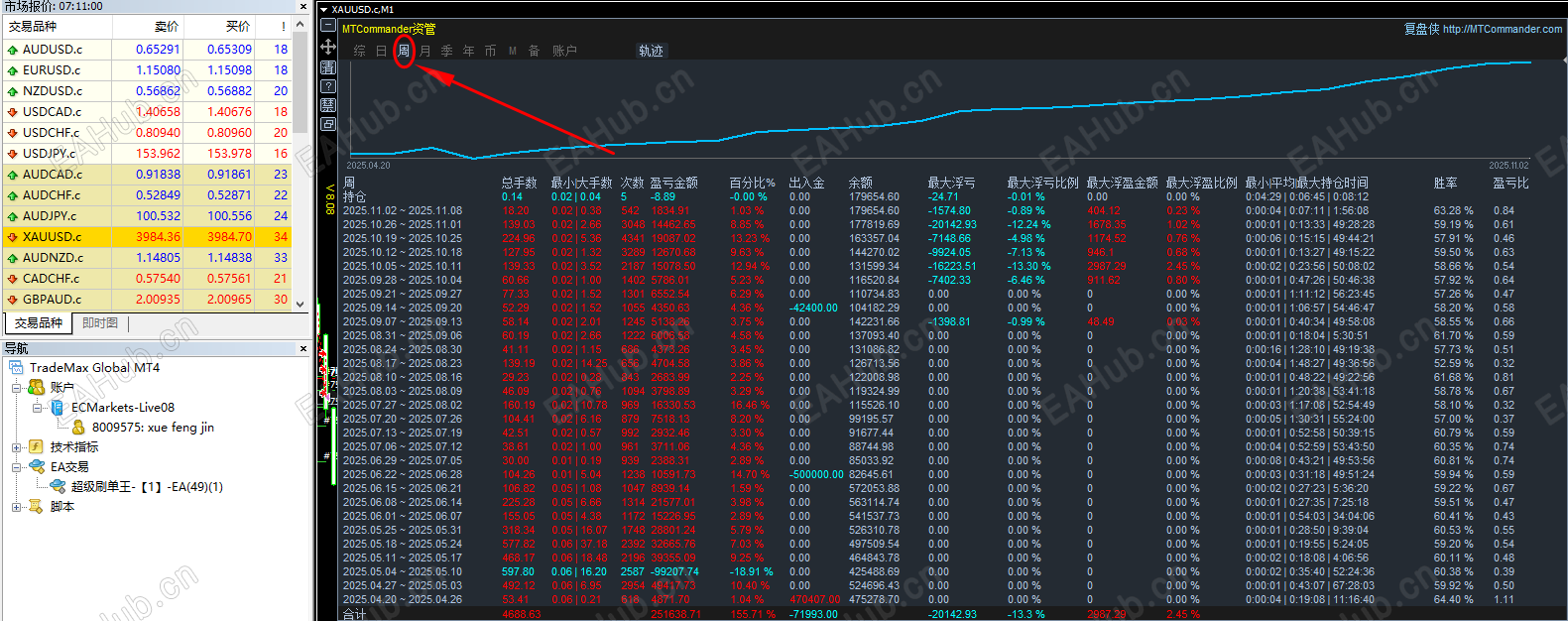The height and width of the screenshot is (621, 1568).
Task: Click the USDCHF.c symbol arrow icon
Action: click(x=13, y=133)
